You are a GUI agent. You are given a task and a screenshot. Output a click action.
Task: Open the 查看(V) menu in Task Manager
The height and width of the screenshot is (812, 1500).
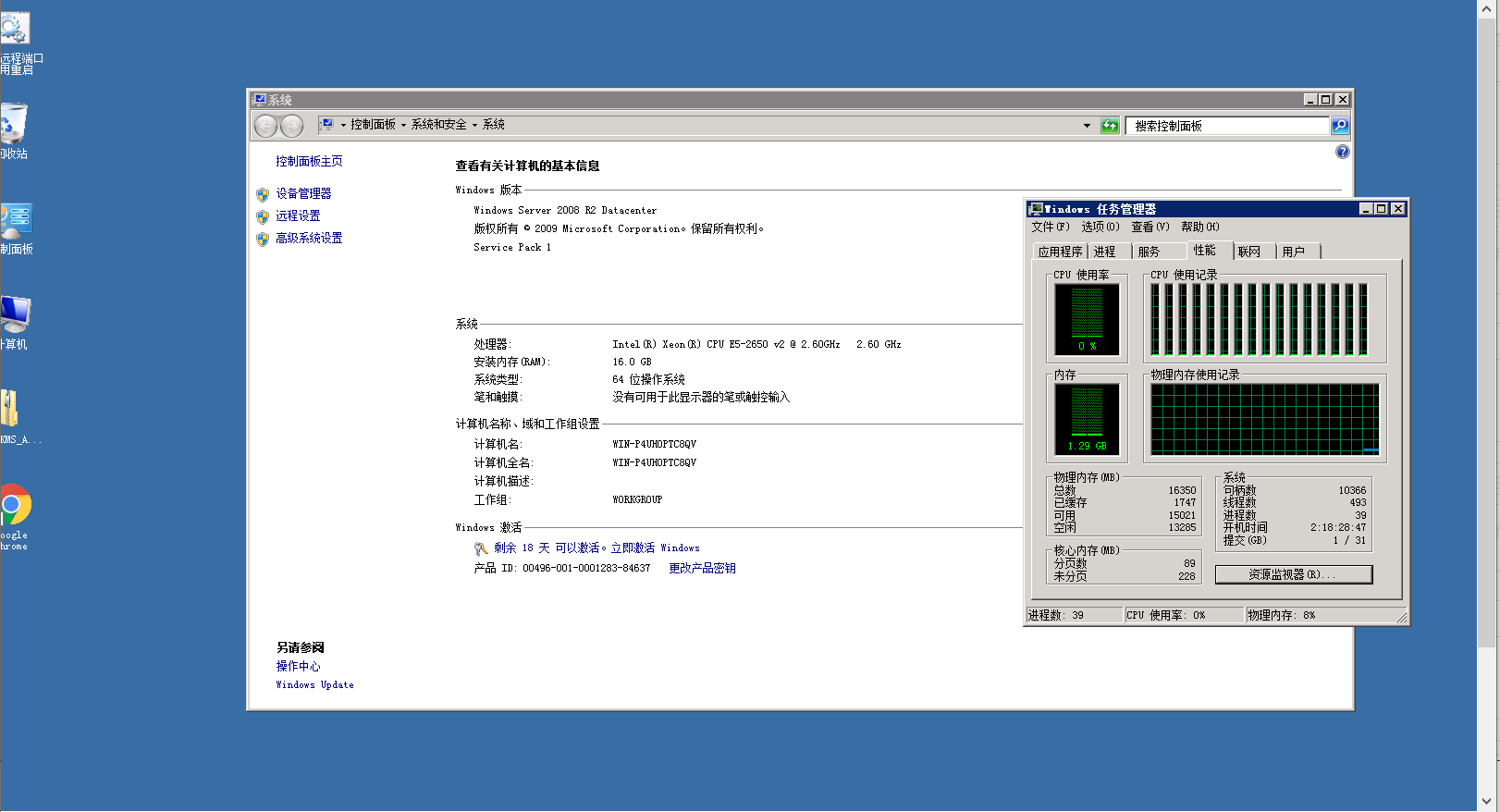click(x=1150, y=227)
